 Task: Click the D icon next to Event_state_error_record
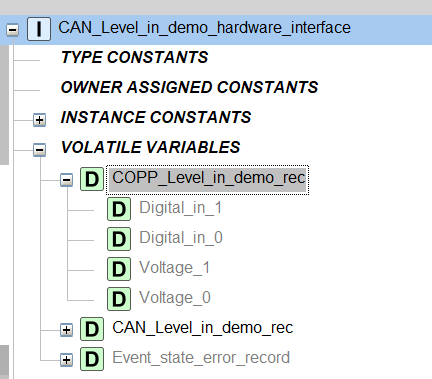[92, 359]
